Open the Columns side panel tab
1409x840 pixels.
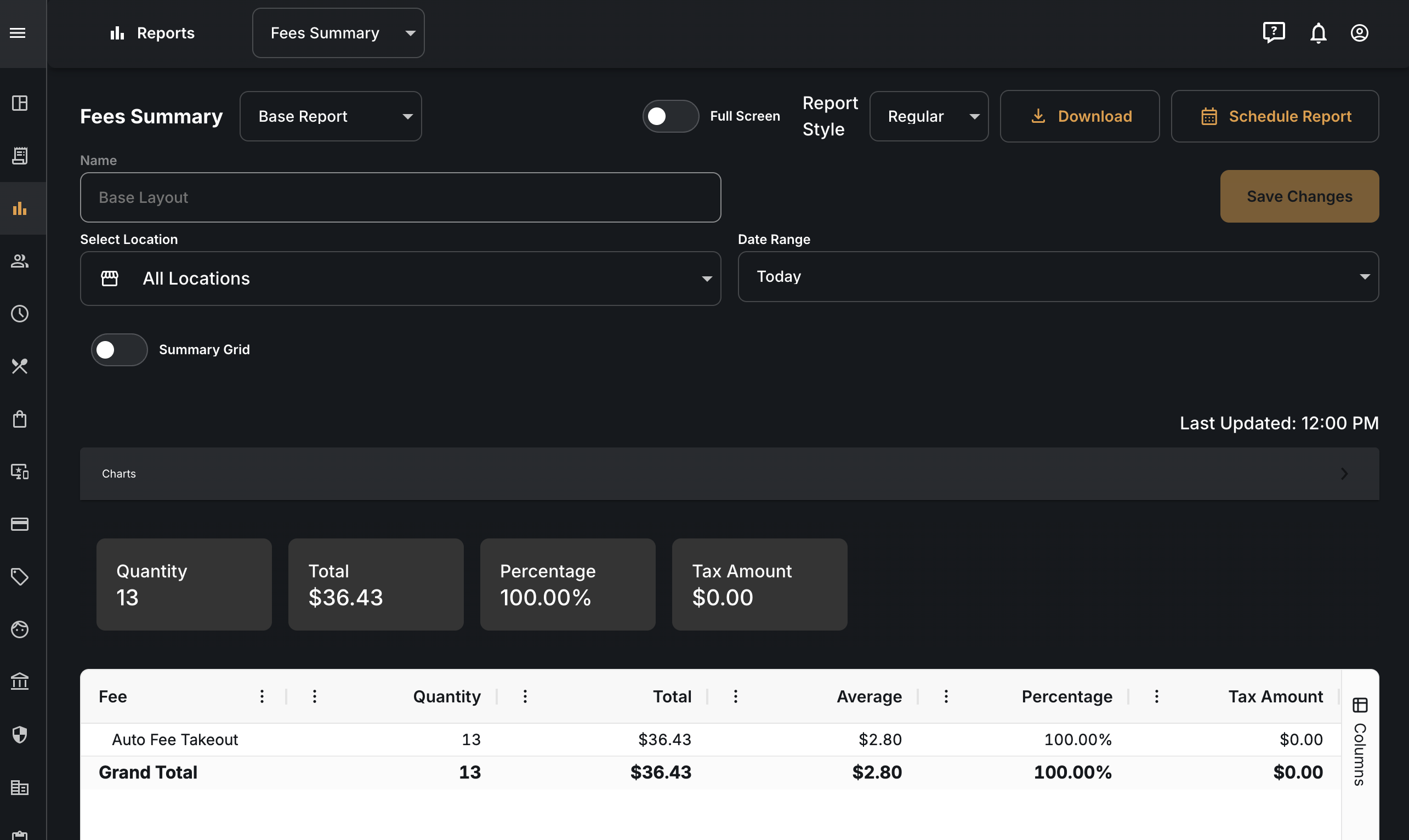(1360, 741)
